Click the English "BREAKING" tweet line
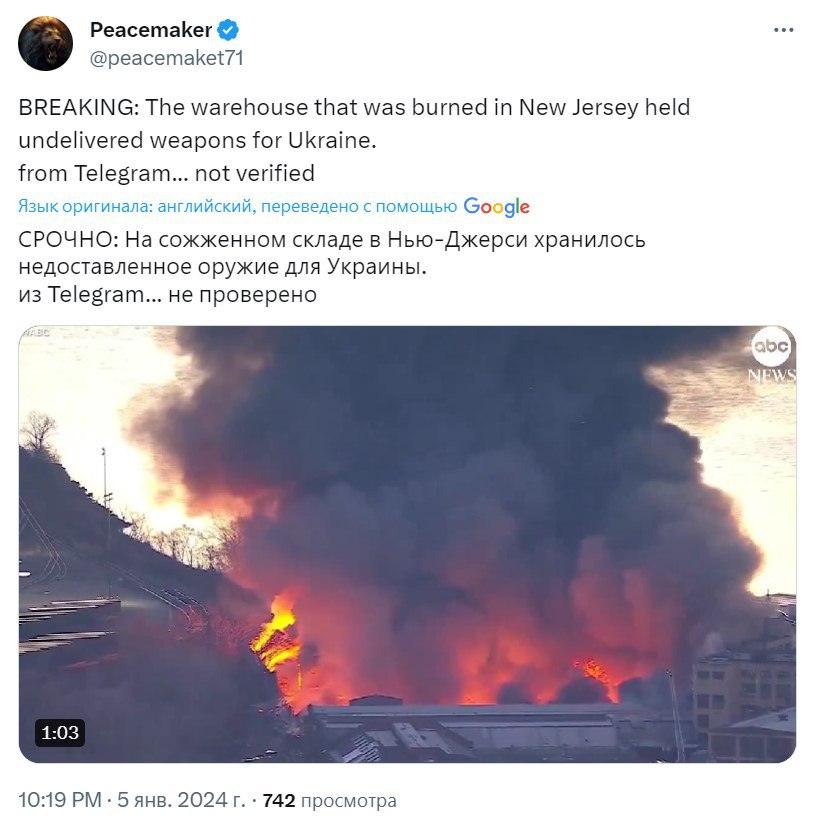813x826 pixels. (x=354, y=107)
